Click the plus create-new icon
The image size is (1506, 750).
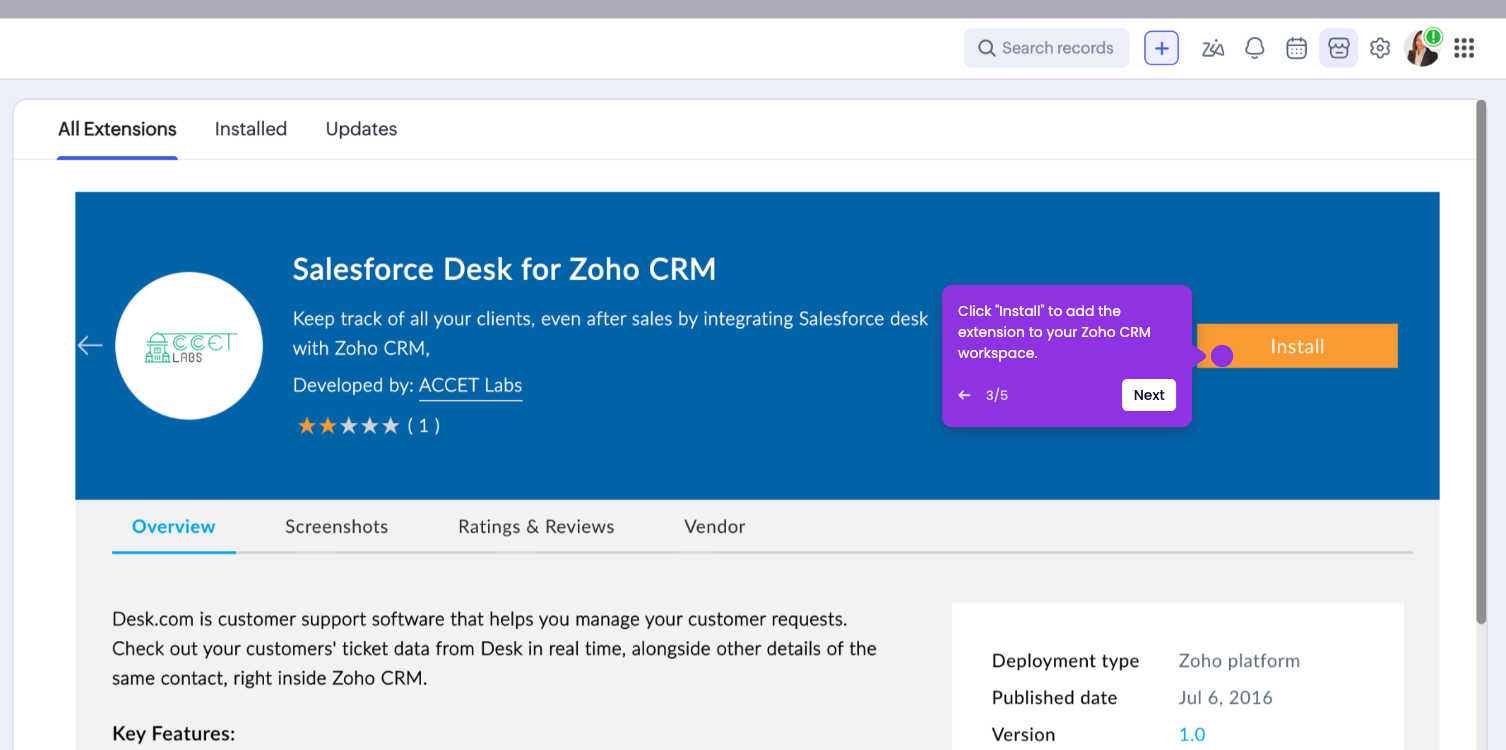tap(1161, 48)
